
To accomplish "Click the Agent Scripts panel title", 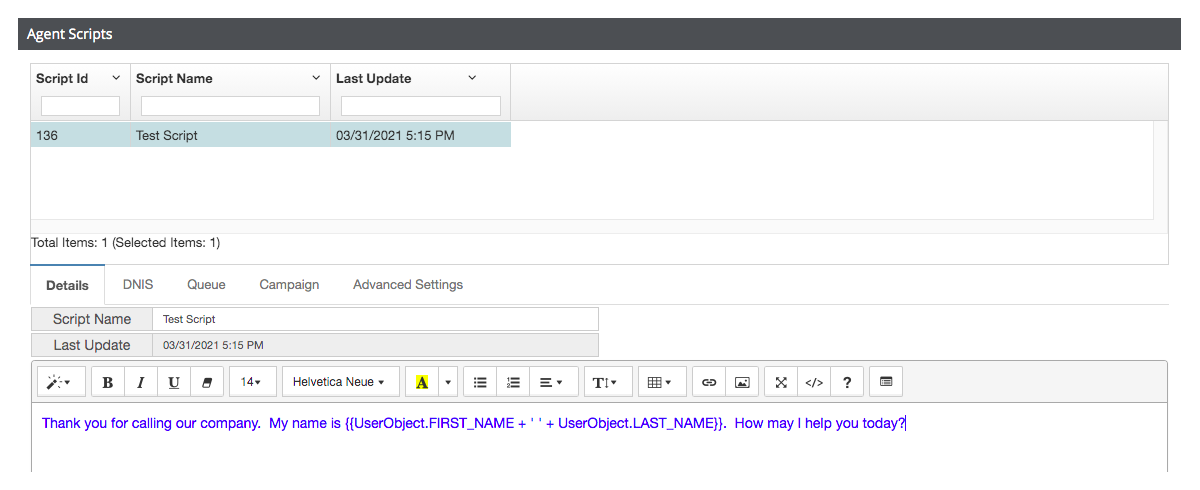I will [70, 34].
